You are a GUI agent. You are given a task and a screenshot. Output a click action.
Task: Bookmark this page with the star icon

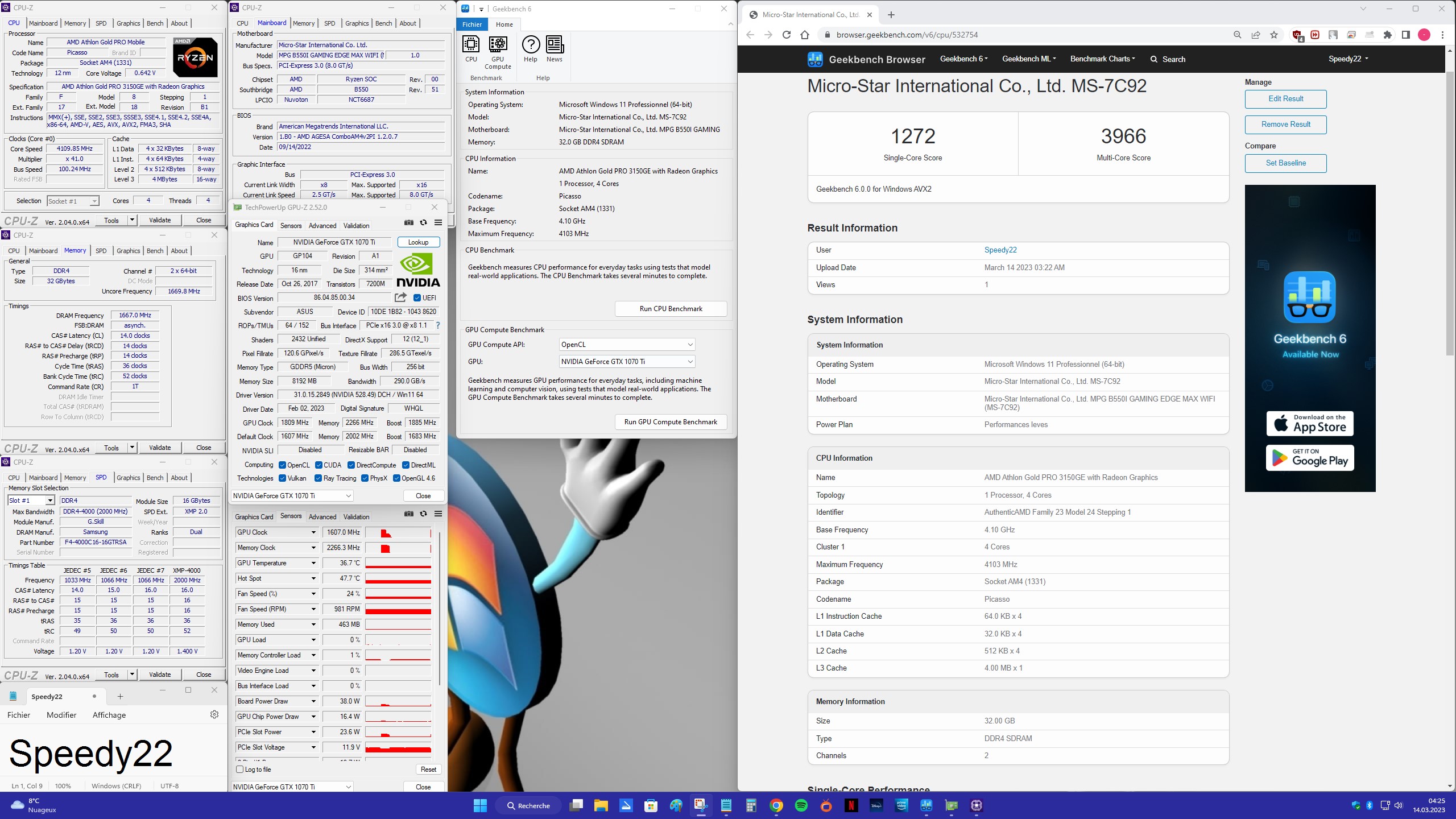pos(1274,35)
